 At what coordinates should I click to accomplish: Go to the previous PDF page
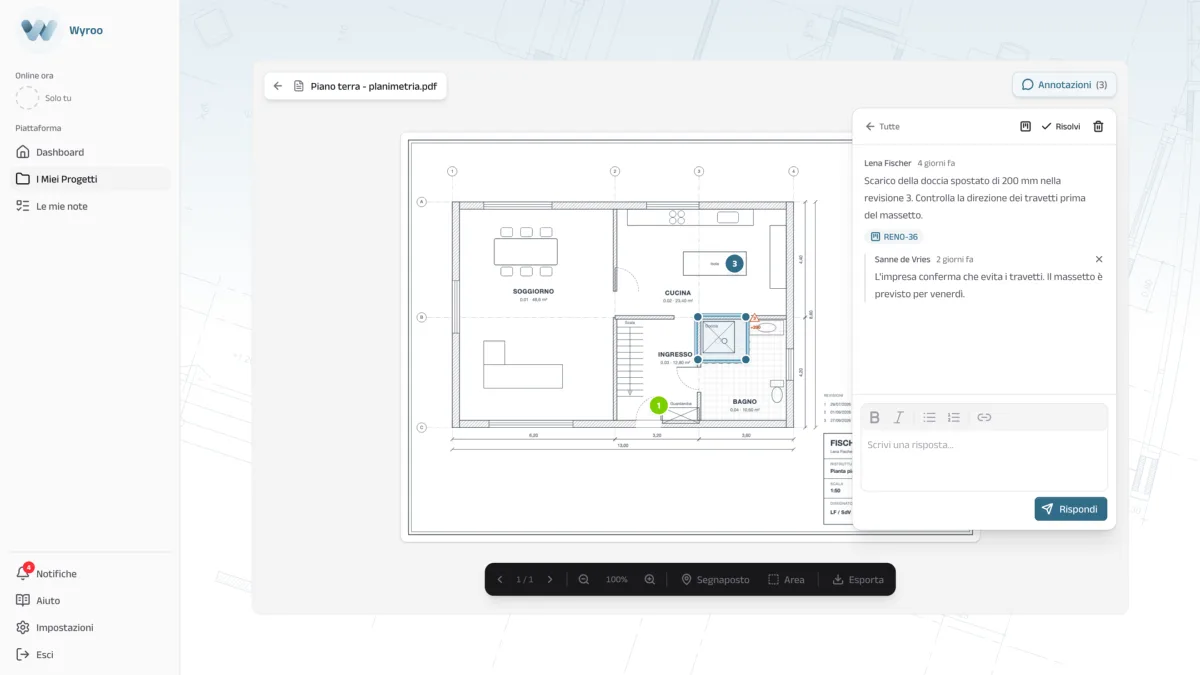pyautogui.click(x=500, y=580)
